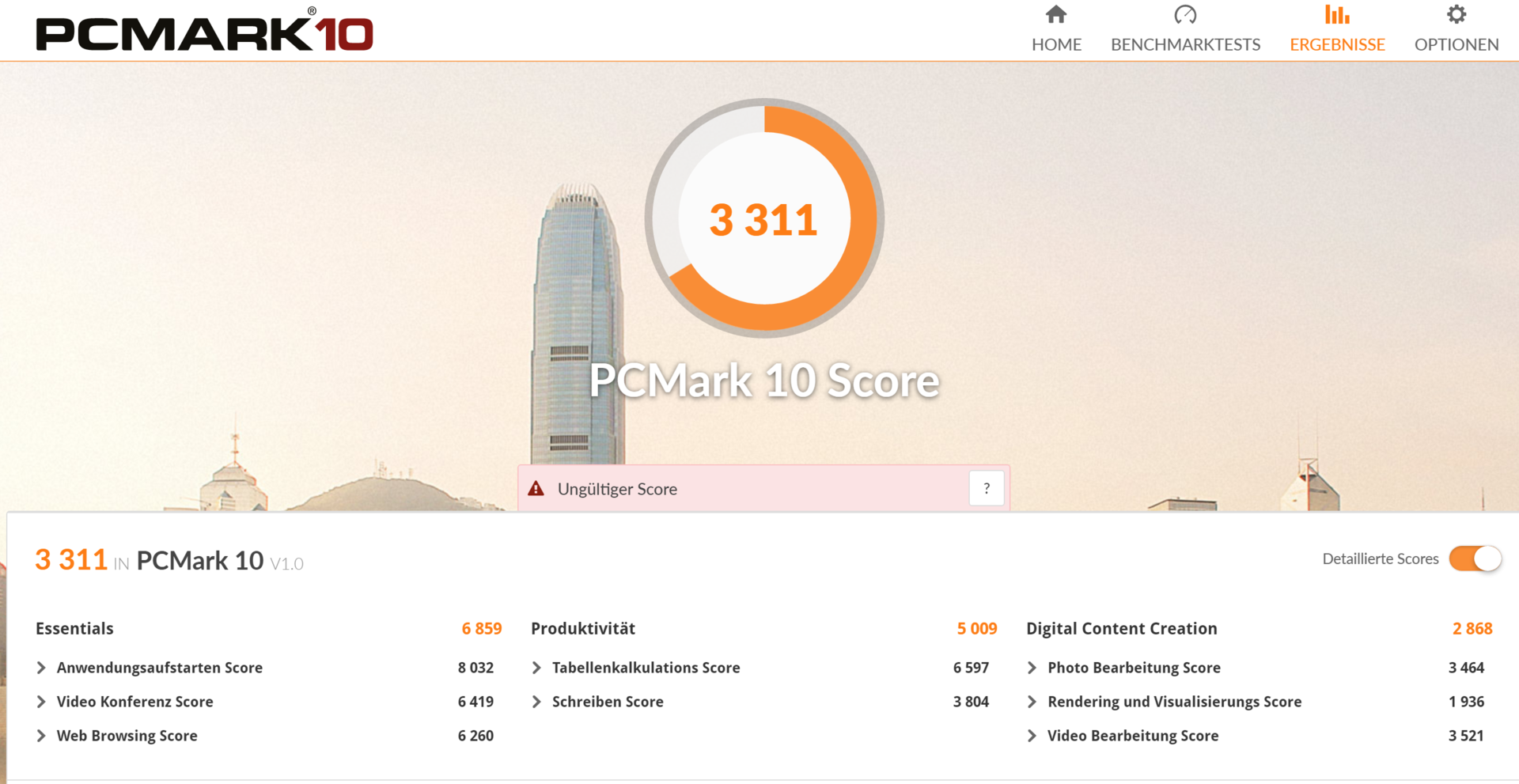Expand the Video Bearbeitung Score row
This screenshot has height=784, width=1519.
(1032, 736)
